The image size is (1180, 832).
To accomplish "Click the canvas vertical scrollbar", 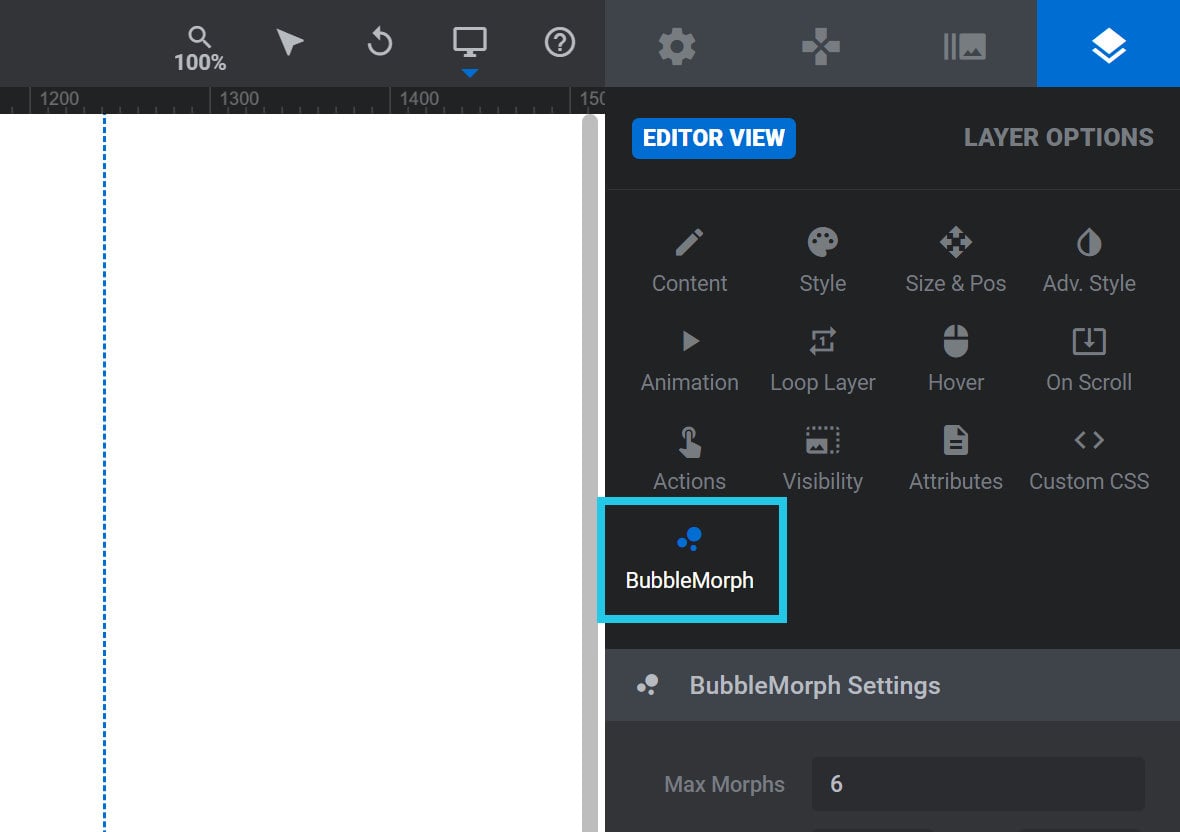I will (590, 473).
